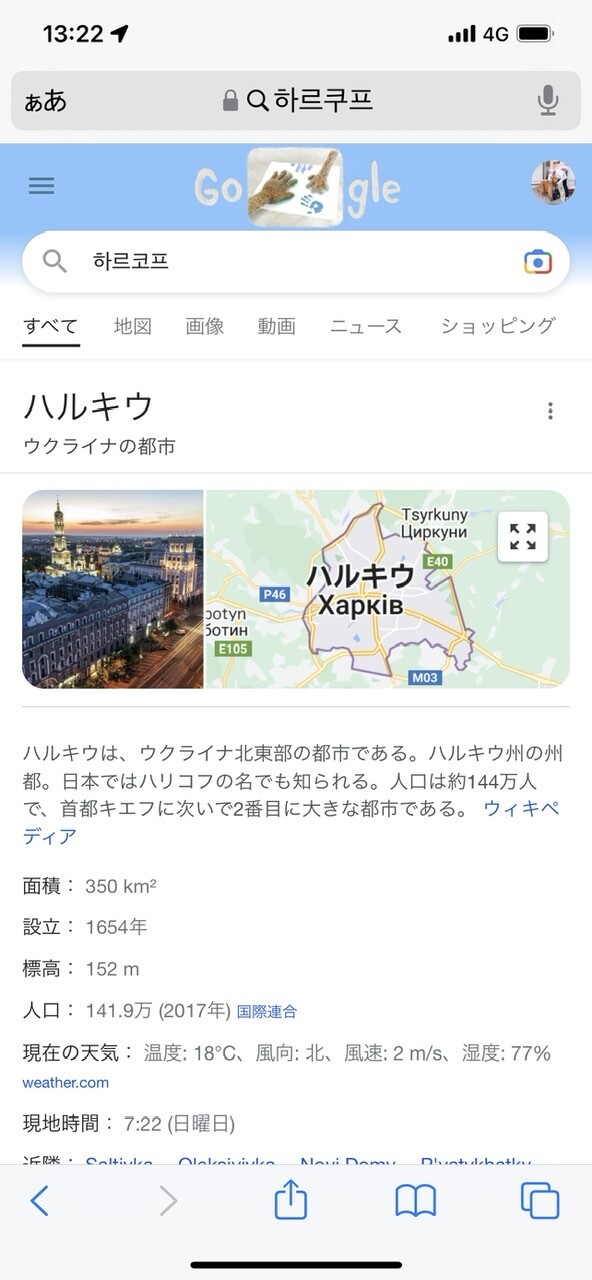592x1280 pixels.
Task: Tap the Google Doodle logo
Action: click(x=296, y=186)
